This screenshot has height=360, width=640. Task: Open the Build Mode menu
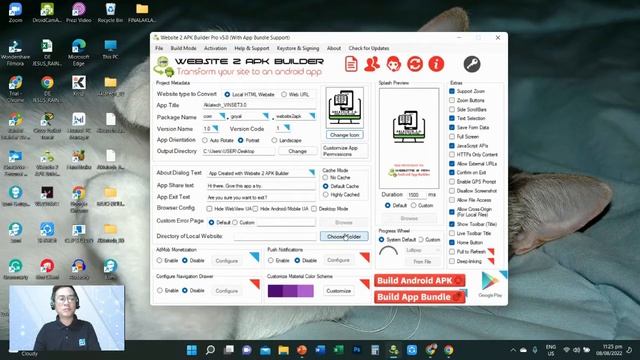[x=183, y=48]
